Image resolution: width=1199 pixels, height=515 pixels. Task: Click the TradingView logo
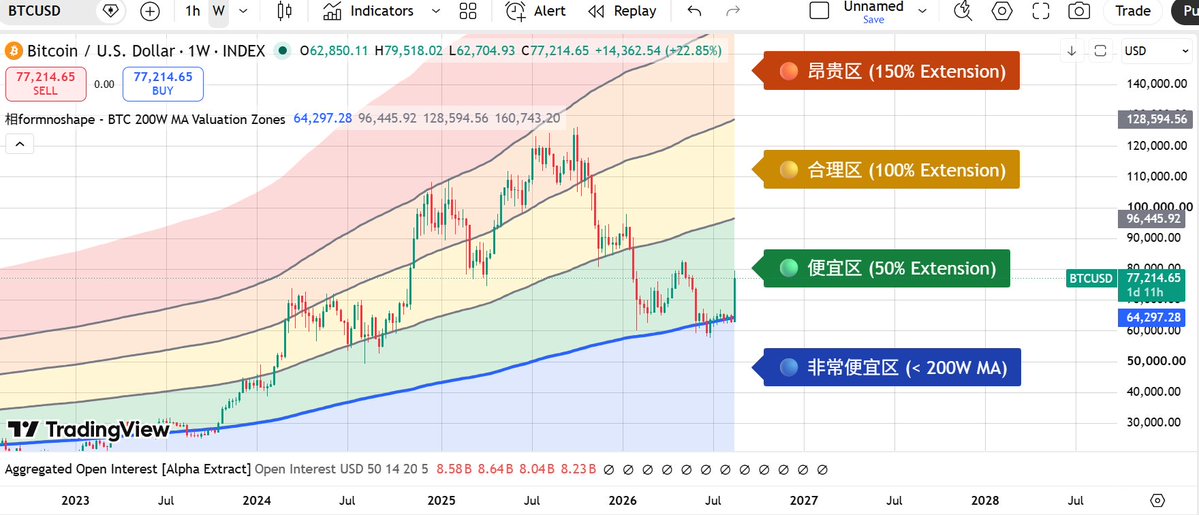coord(89,430)
